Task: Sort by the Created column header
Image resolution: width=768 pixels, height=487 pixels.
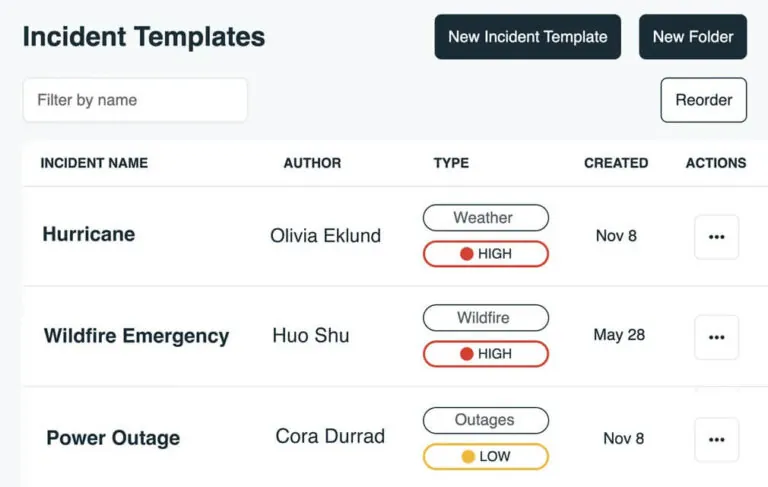Action: [616, 163]
